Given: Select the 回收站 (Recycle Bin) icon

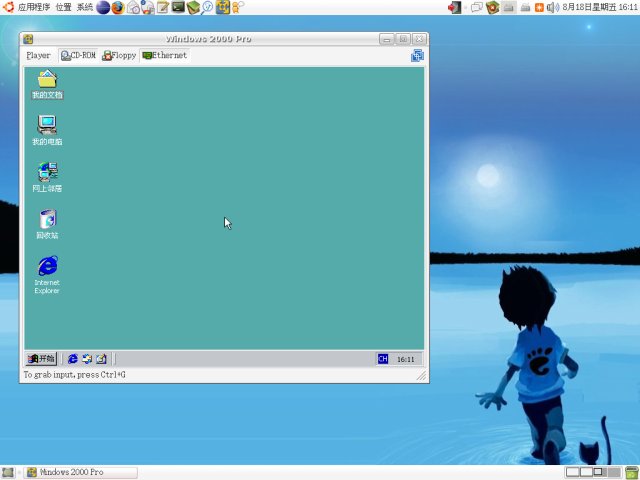Looking at the screenshot, I should [x=47, y=224].
